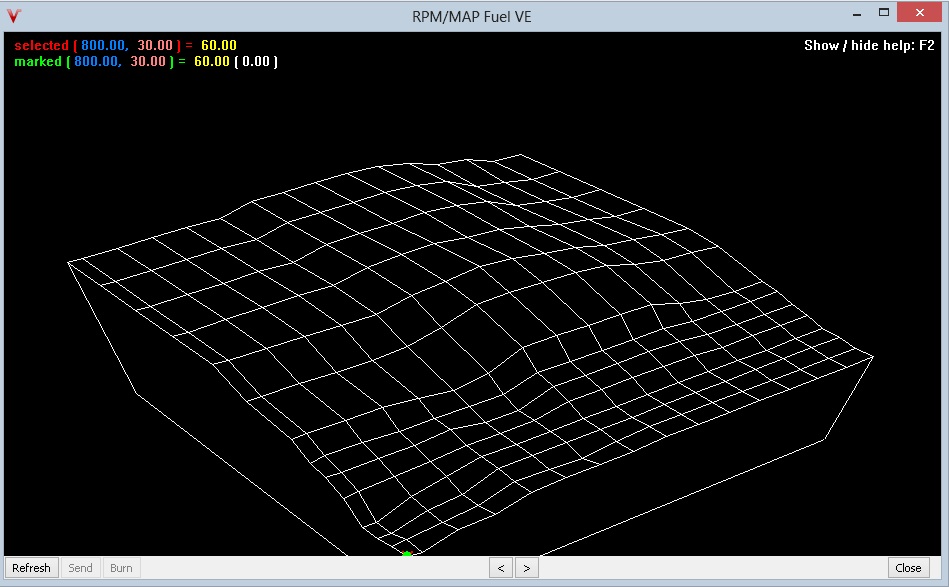Click the Close button at bottom right

908,567
